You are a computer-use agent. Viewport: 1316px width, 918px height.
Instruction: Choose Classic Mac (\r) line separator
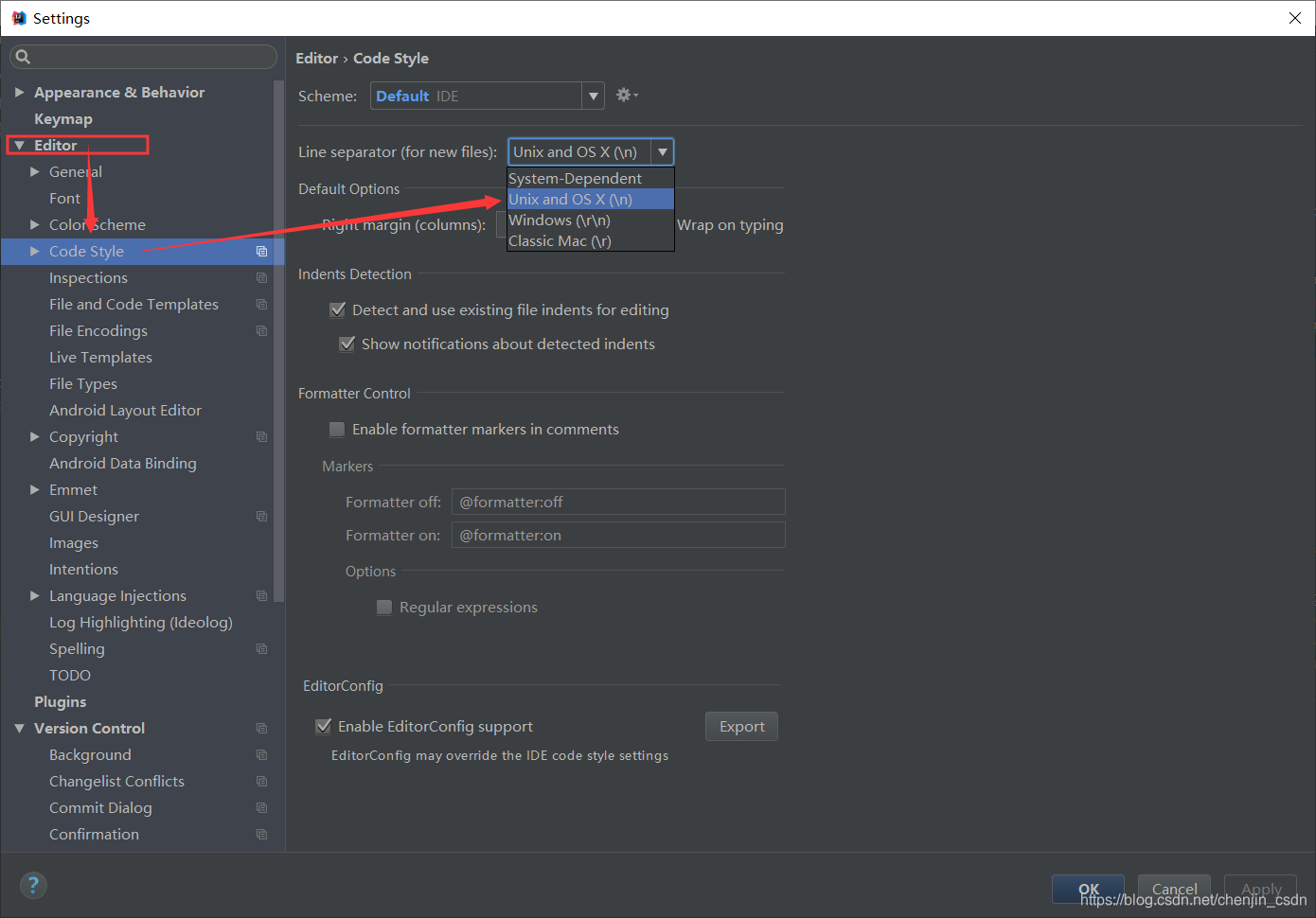(x=591, y=240)
